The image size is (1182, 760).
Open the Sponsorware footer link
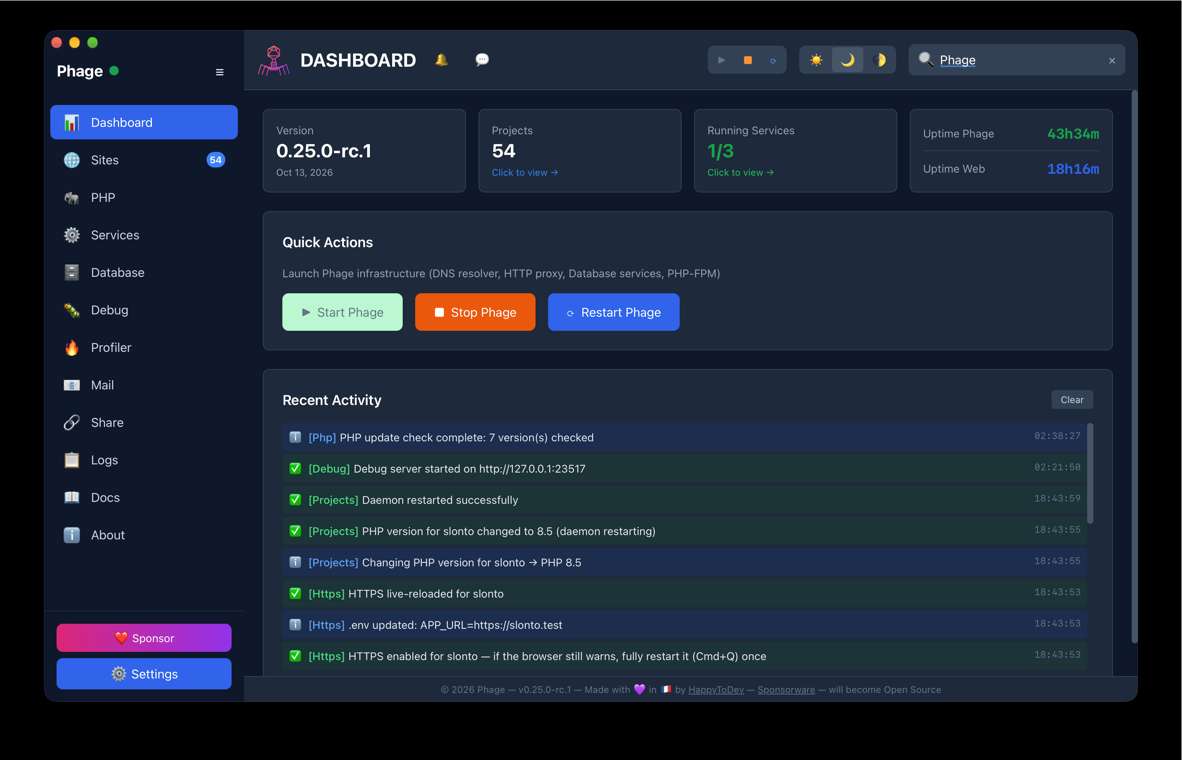click(786, 690)
